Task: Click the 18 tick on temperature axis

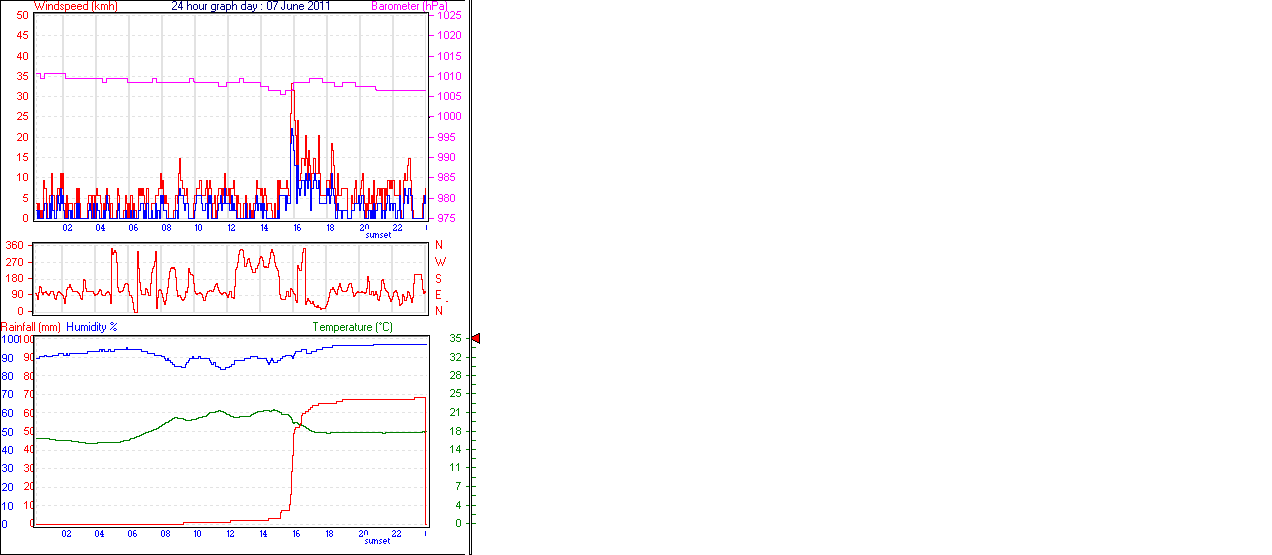Action: 455,431
